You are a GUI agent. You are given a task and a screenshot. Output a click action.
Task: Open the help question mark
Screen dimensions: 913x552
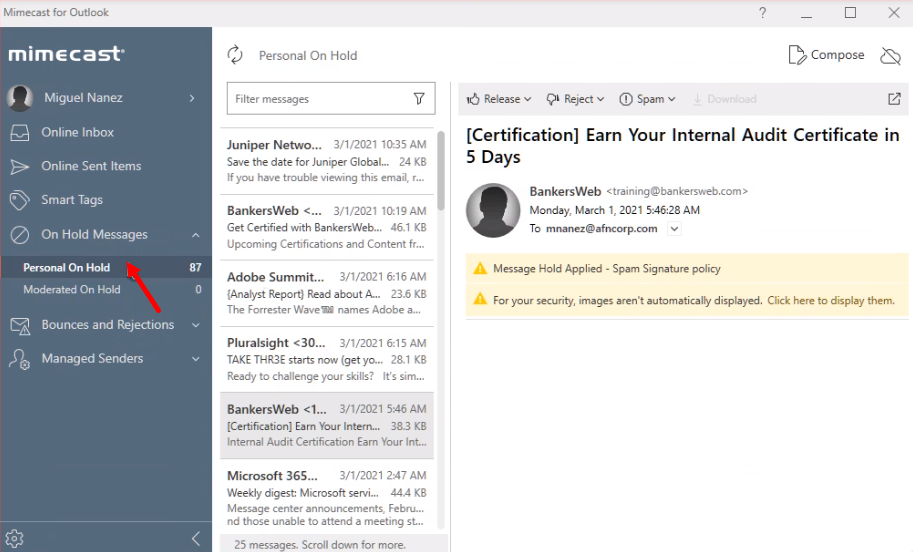762,13
